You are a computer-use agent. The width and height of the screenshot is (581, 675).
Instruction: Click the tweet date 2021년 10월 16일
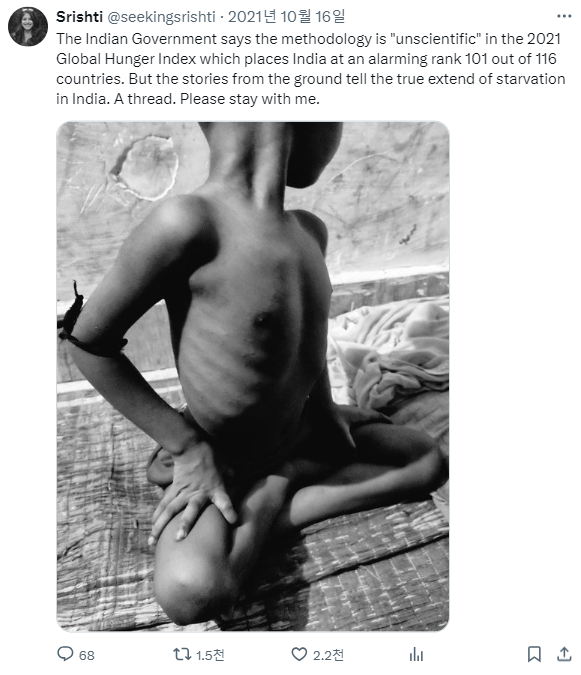pos(286,17)
